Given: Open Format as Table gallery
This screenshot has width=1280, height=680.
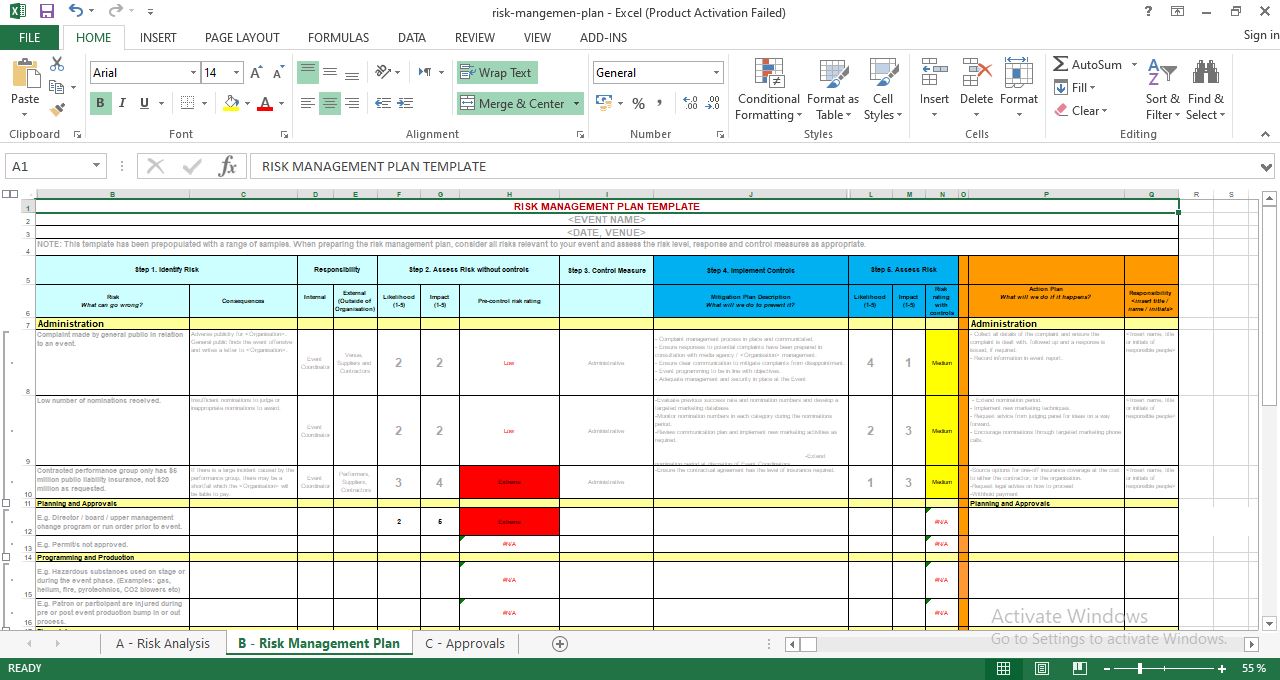Looking at the screenshot, I should click(832, 90).
